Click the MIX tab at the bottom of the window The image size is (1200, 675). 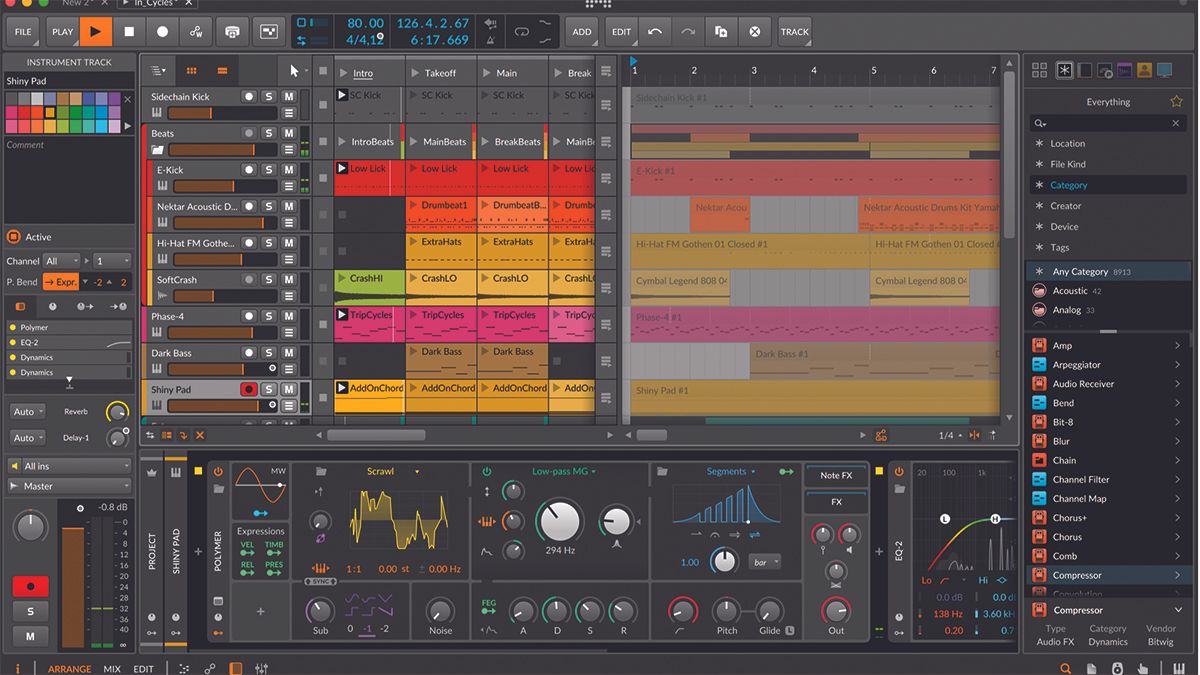[111, 668]
